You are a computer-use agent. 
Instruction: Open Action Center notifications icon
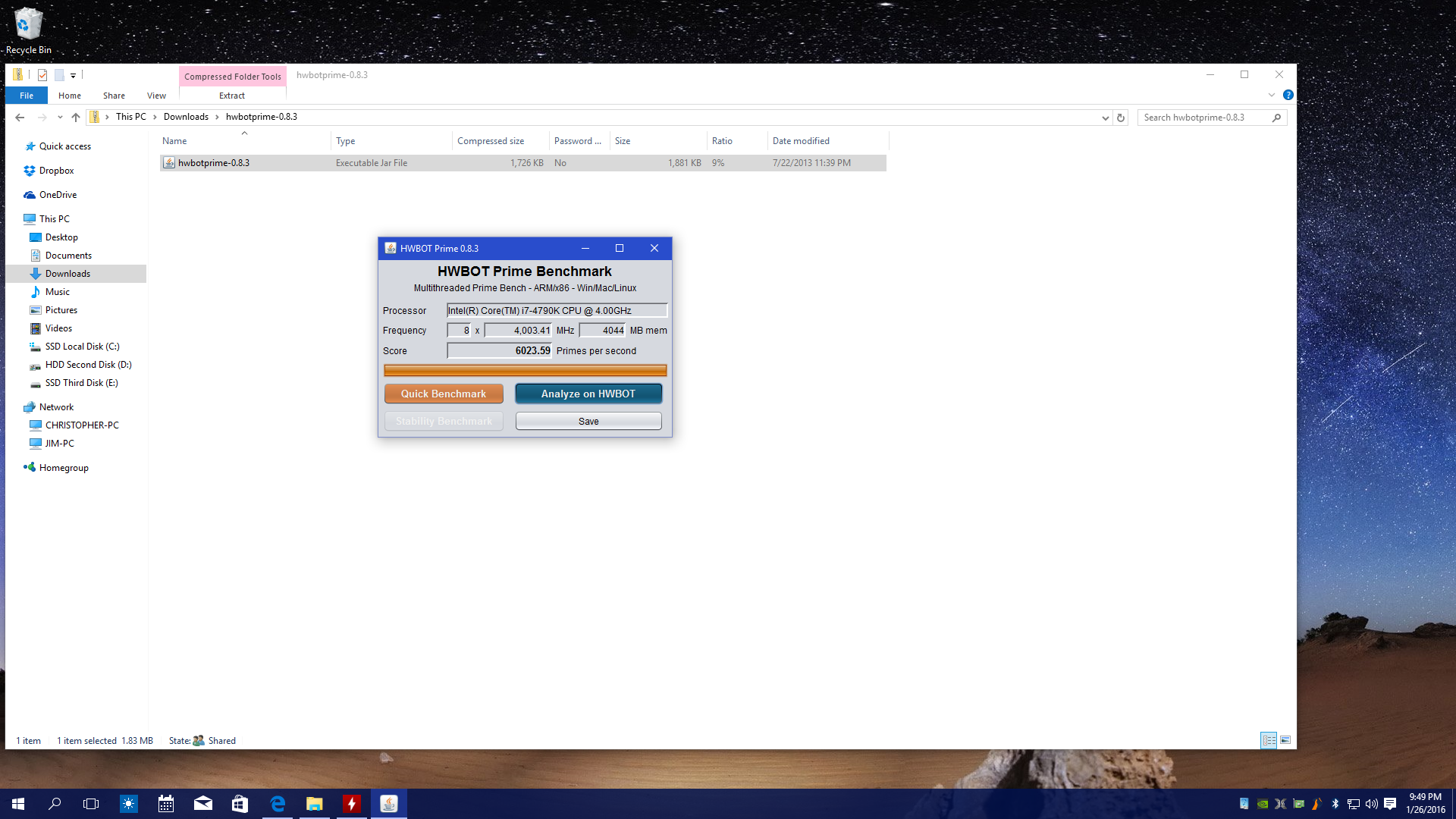pos(1390,804)
